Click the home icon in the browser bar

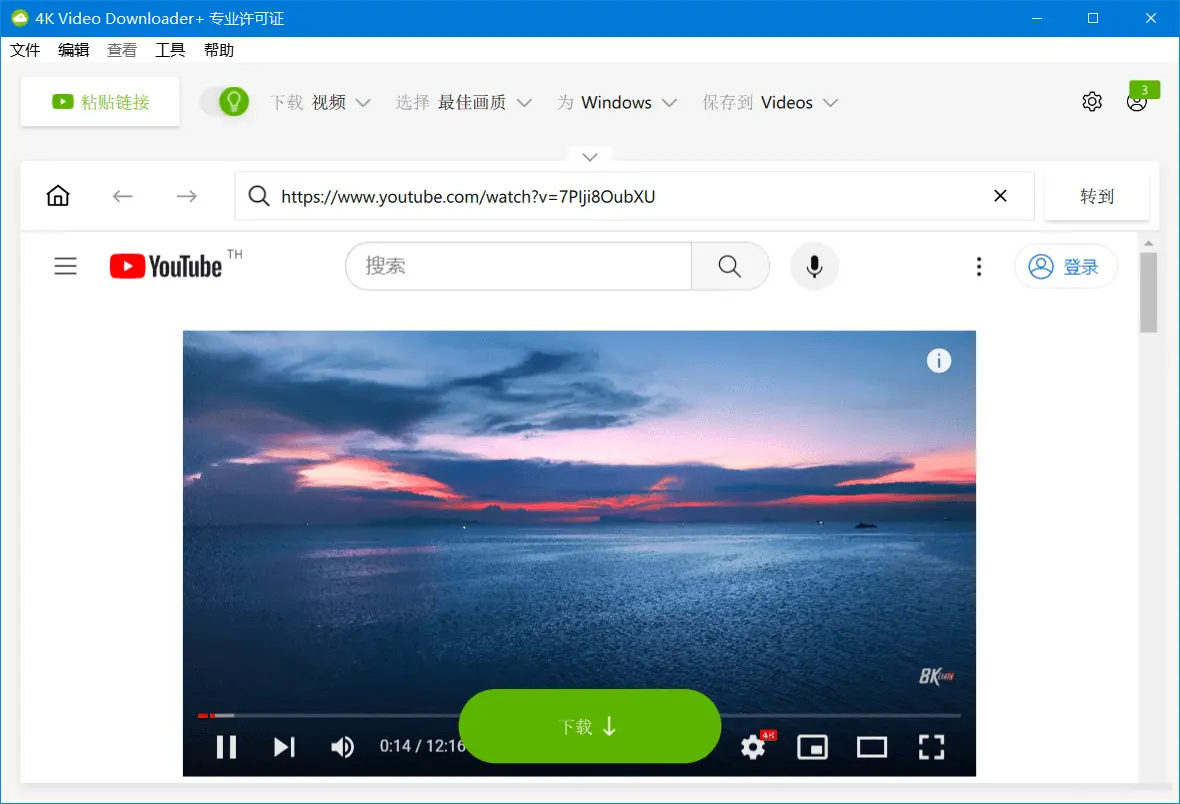(x=57, y=195)
